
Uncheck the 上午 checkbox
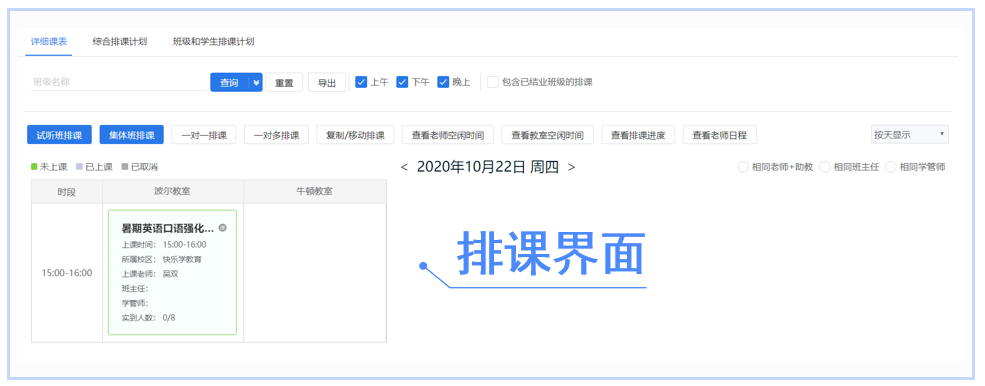[x=361, y=82]
